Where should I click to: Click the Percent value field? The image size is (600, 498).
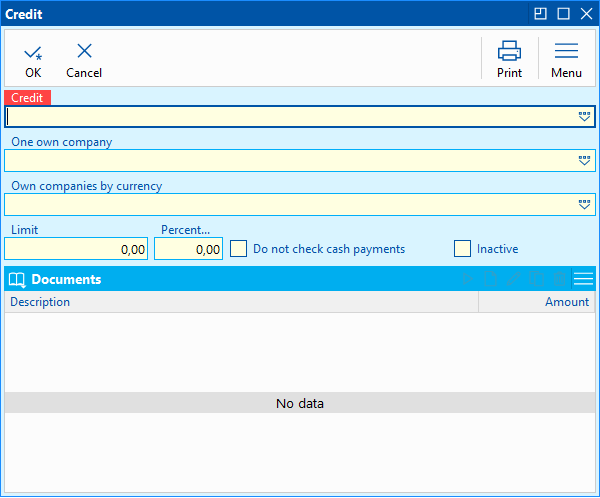pos(188,249)
